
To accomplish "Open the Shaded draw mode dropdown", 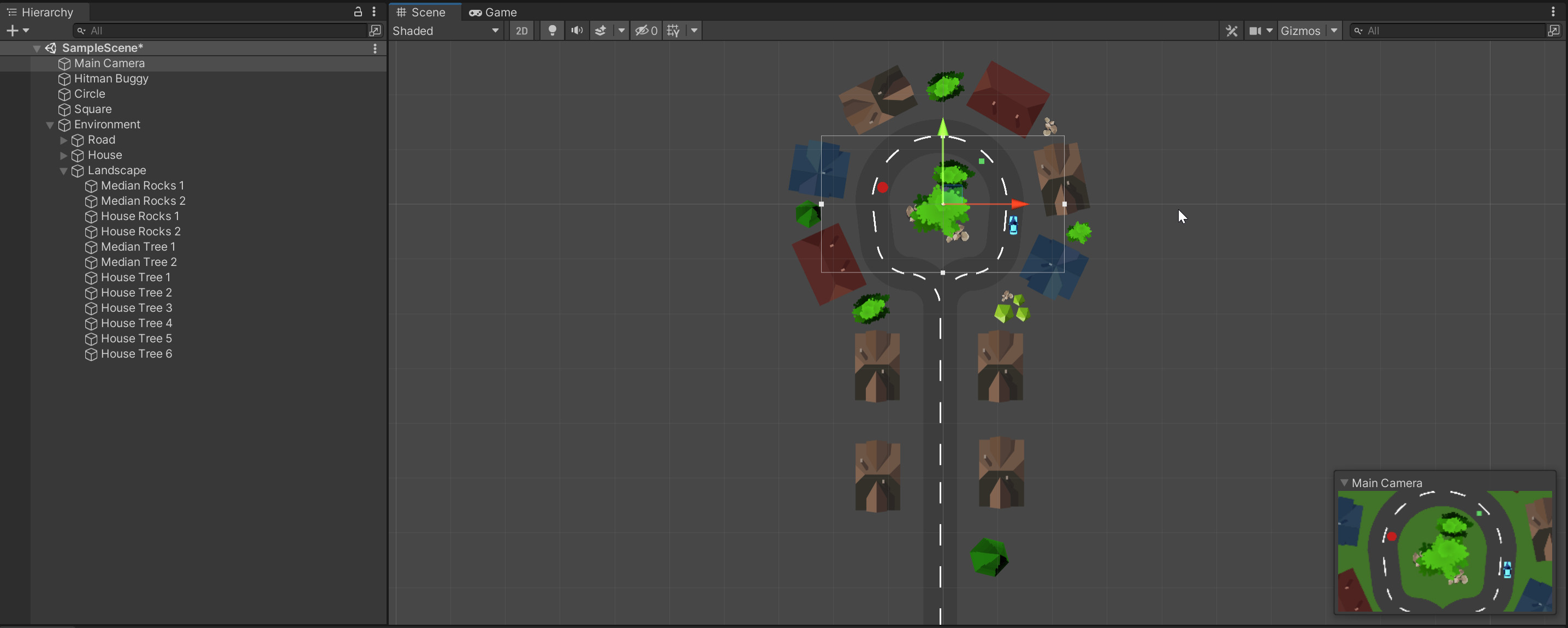I will click(446, 31).
